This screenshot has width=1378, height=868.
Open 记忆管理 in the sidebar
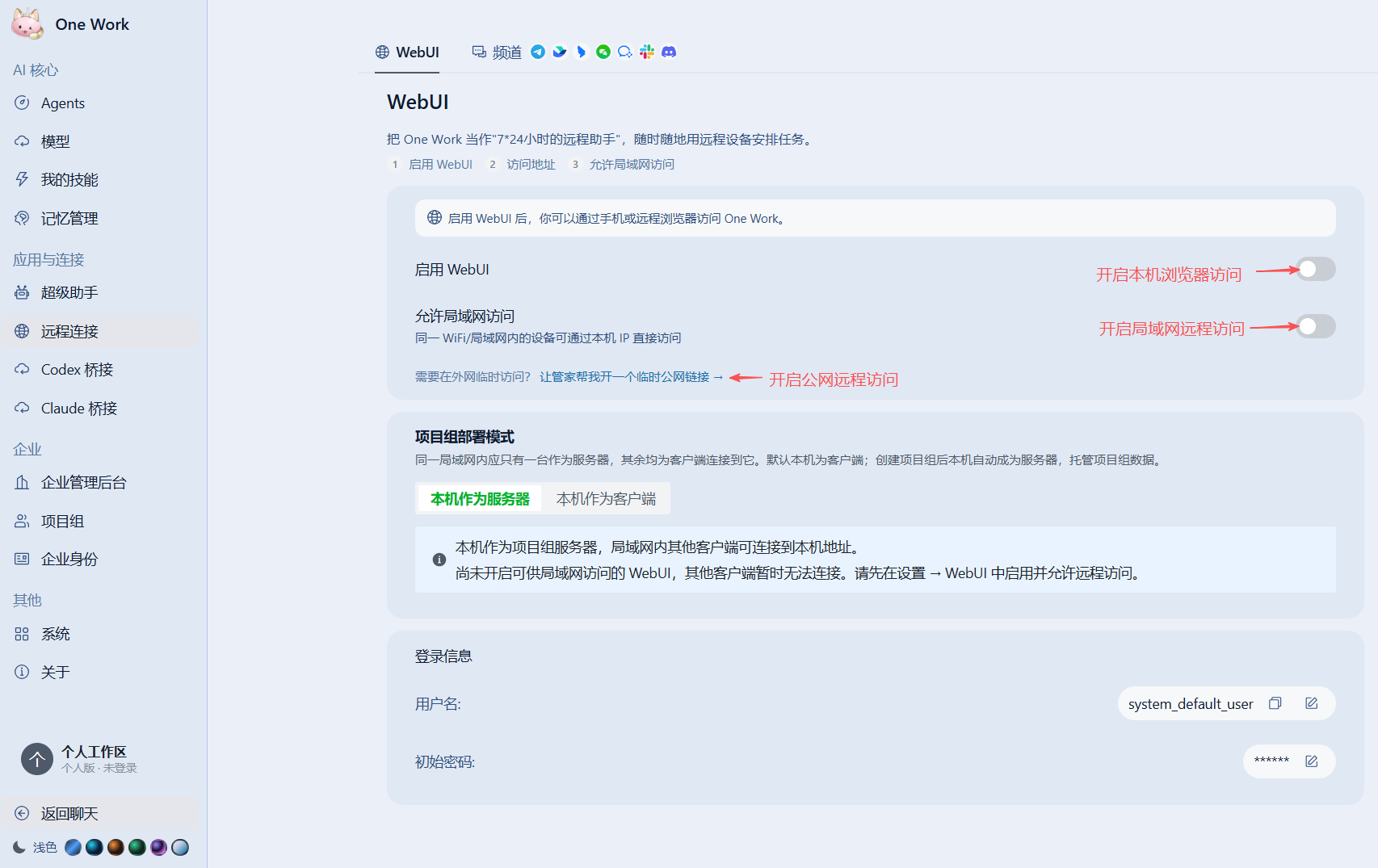102,218
